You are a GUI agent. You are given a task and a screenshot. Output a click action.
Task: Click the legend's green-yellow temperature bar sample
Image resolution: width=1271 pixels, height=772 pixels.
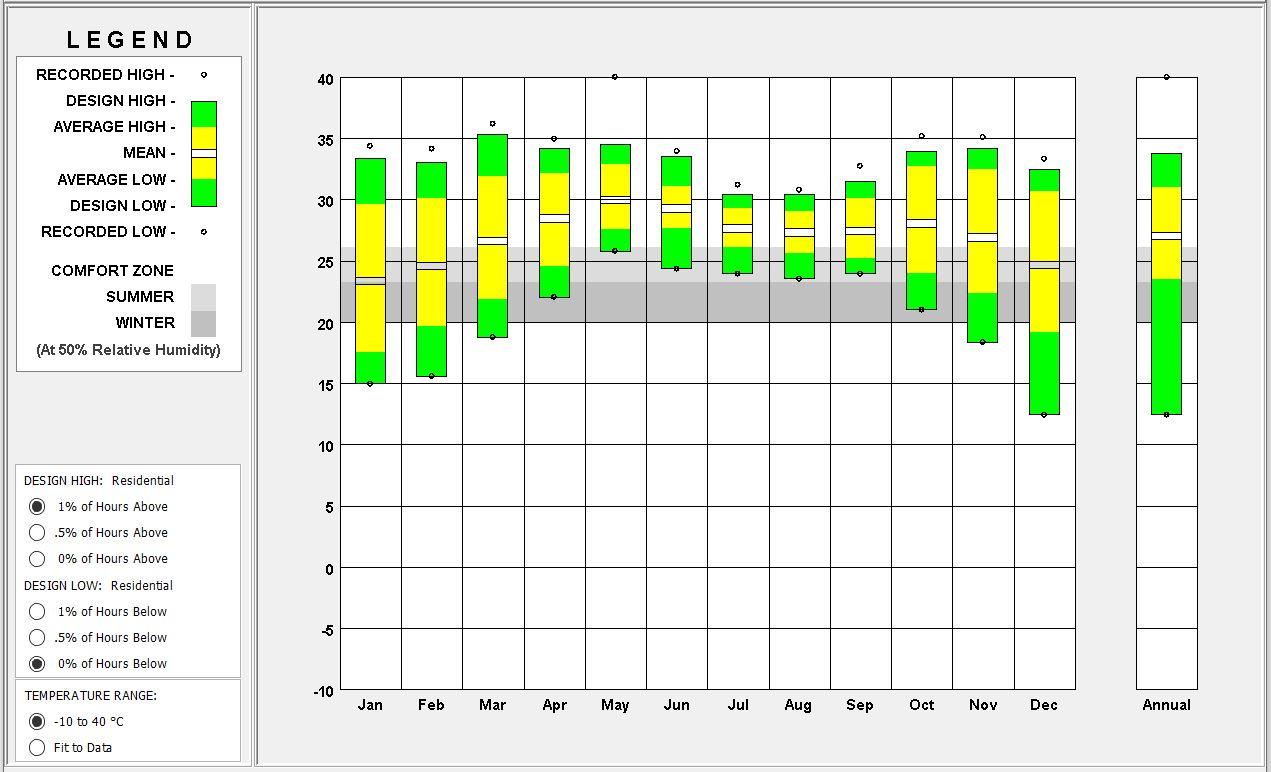pyautogui.click(x=203, y=153)
